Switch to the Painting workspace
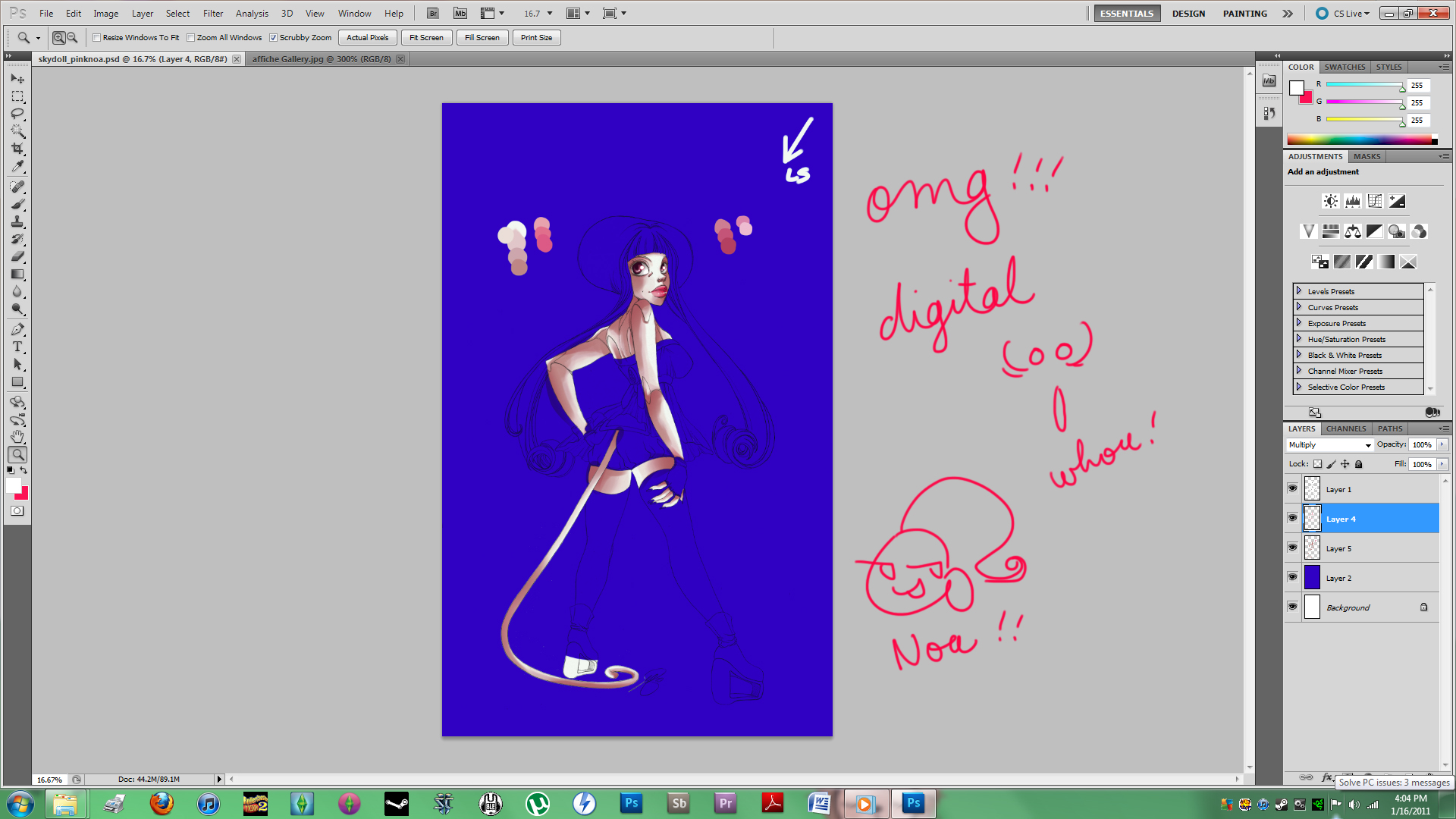 [1244, 14]
